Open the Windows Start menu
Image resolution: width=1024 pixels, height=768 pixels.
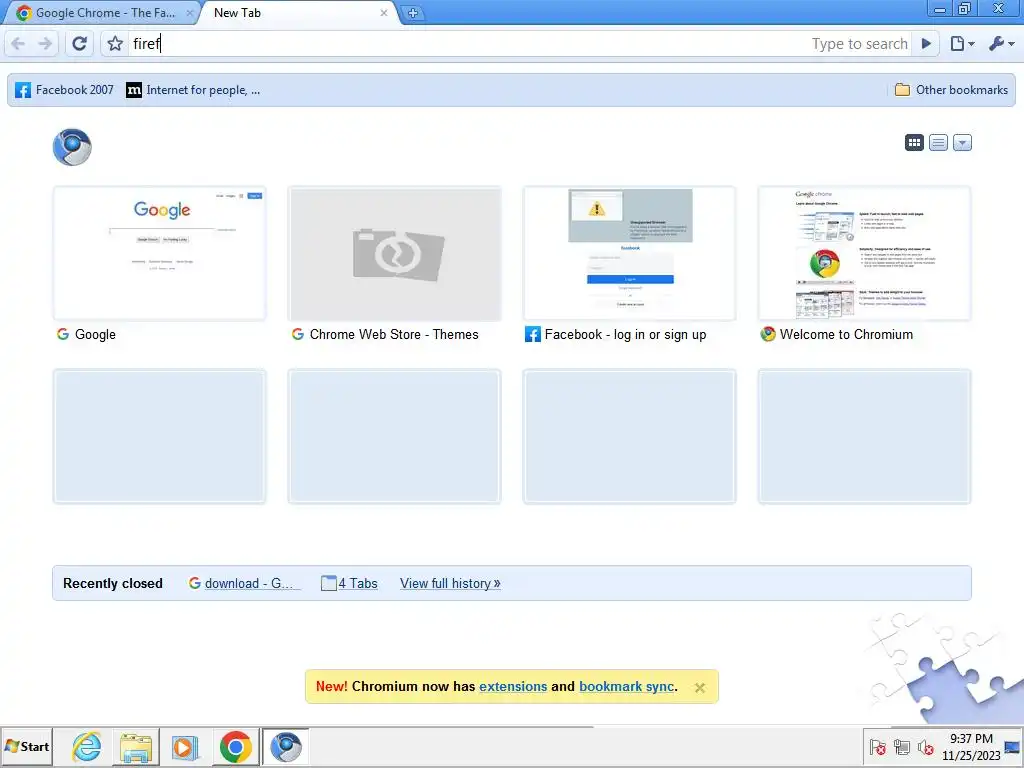27,746
